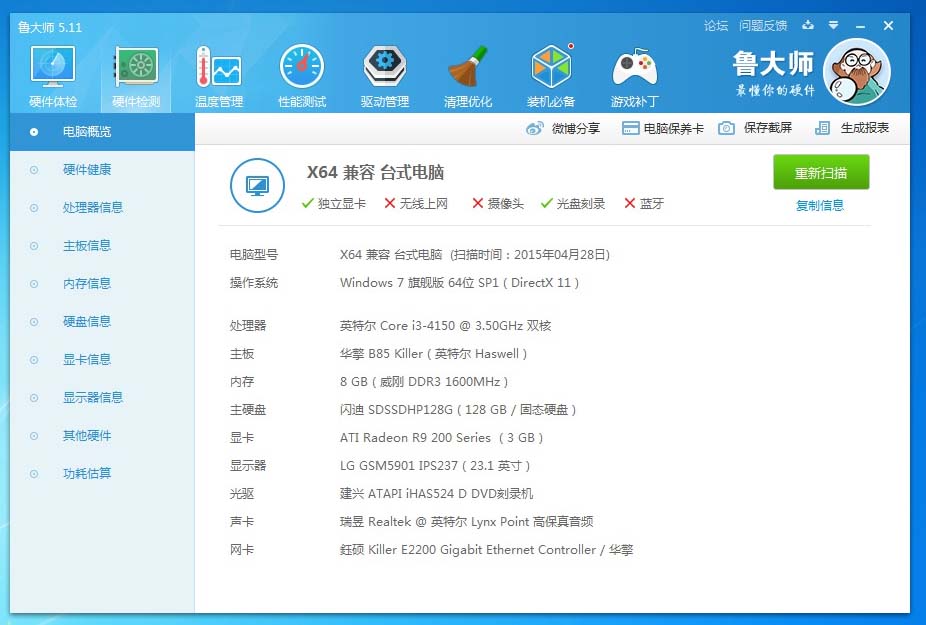Viewport: 926px width, 625px height.
Task: Click the ATI Radeon R9 200 value
Action: point(441,438)
